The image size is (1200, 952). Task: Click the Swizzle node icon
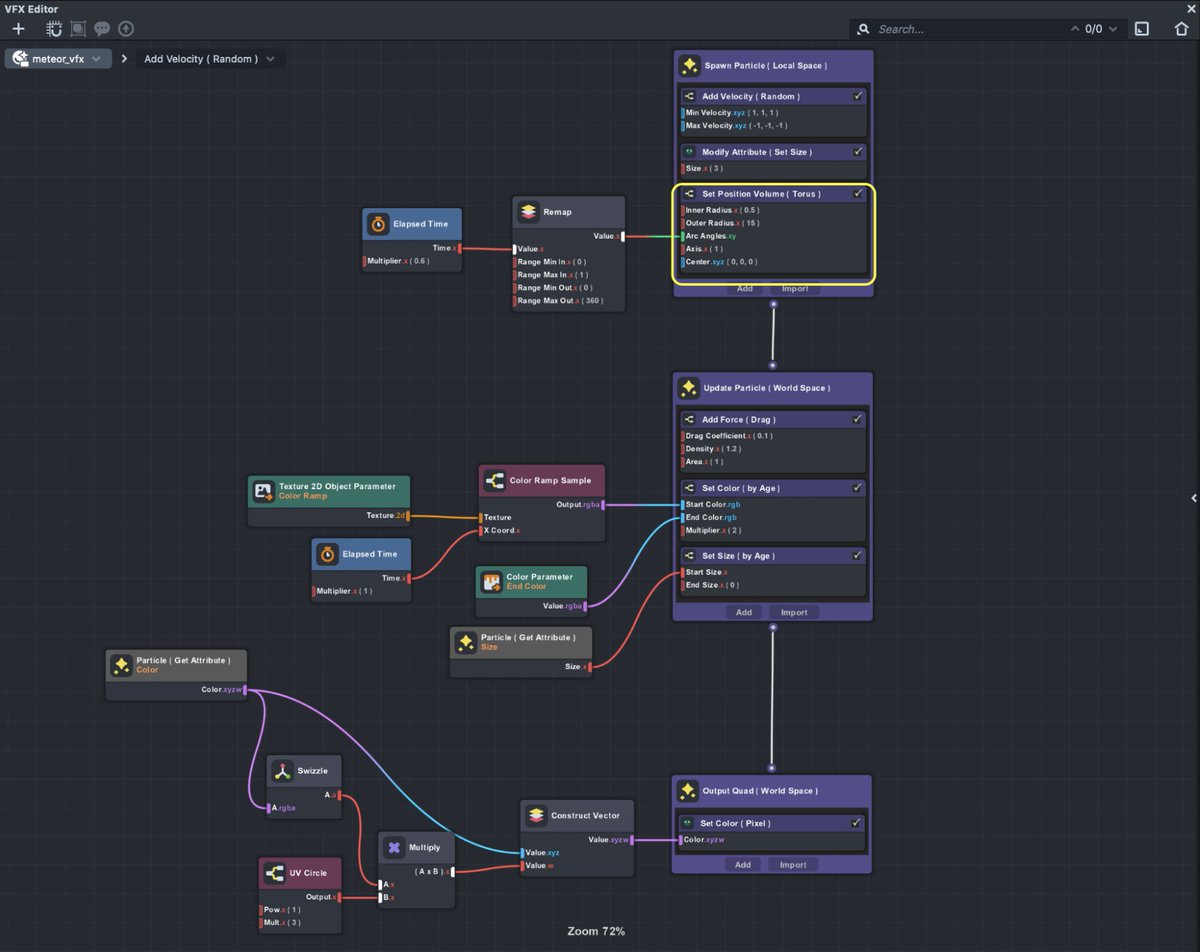[x=283, y=771]
